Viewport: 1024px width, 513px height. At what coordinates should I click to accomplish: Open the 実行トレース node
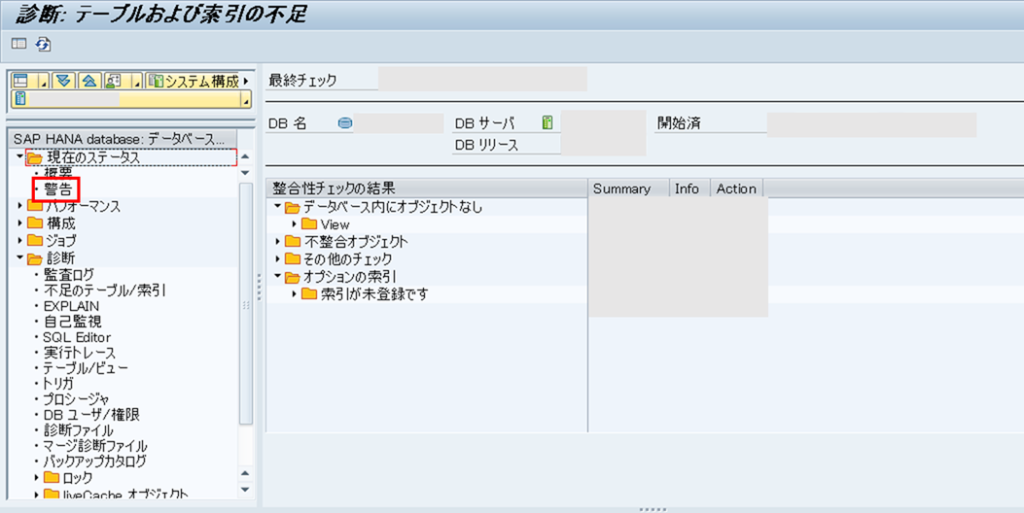(x=80, y=352)
